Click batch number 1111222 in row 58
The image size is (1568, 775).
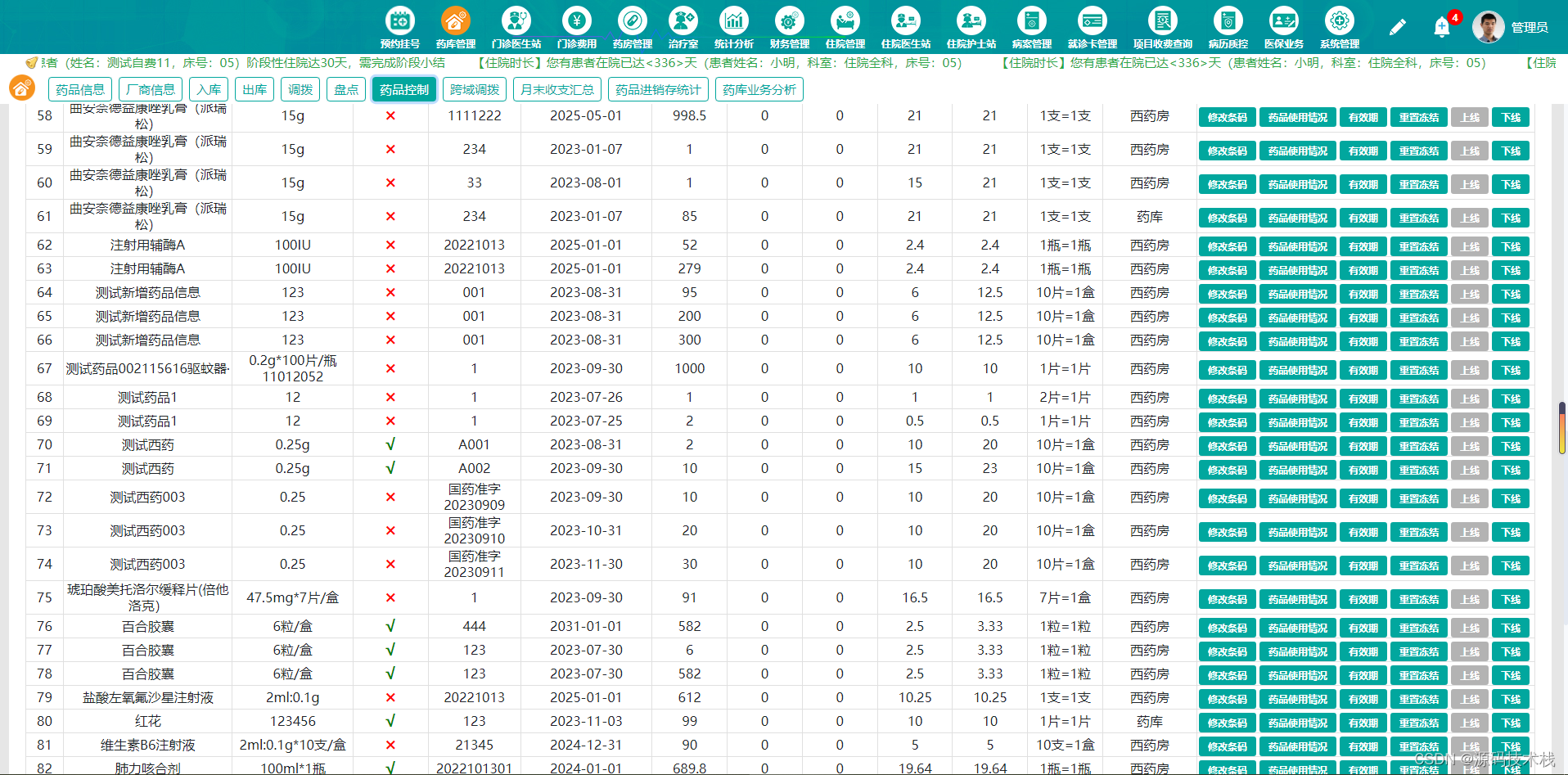click(x=475, y=115)
